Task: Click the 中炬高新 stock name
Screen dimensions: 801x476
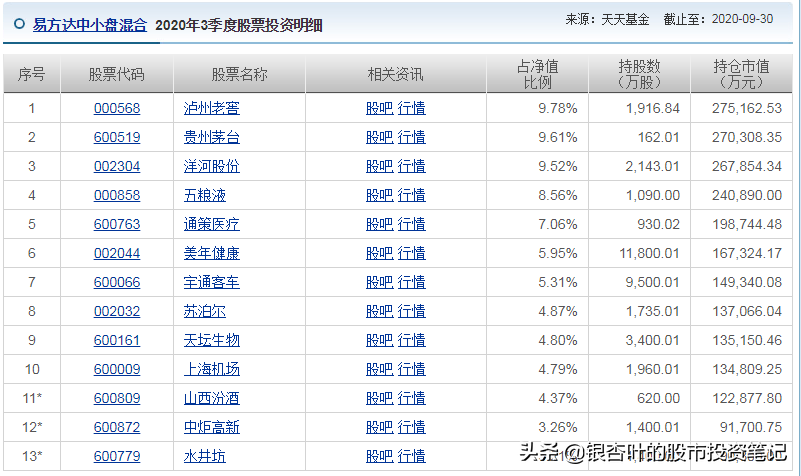Action: (x=211, y=427)
